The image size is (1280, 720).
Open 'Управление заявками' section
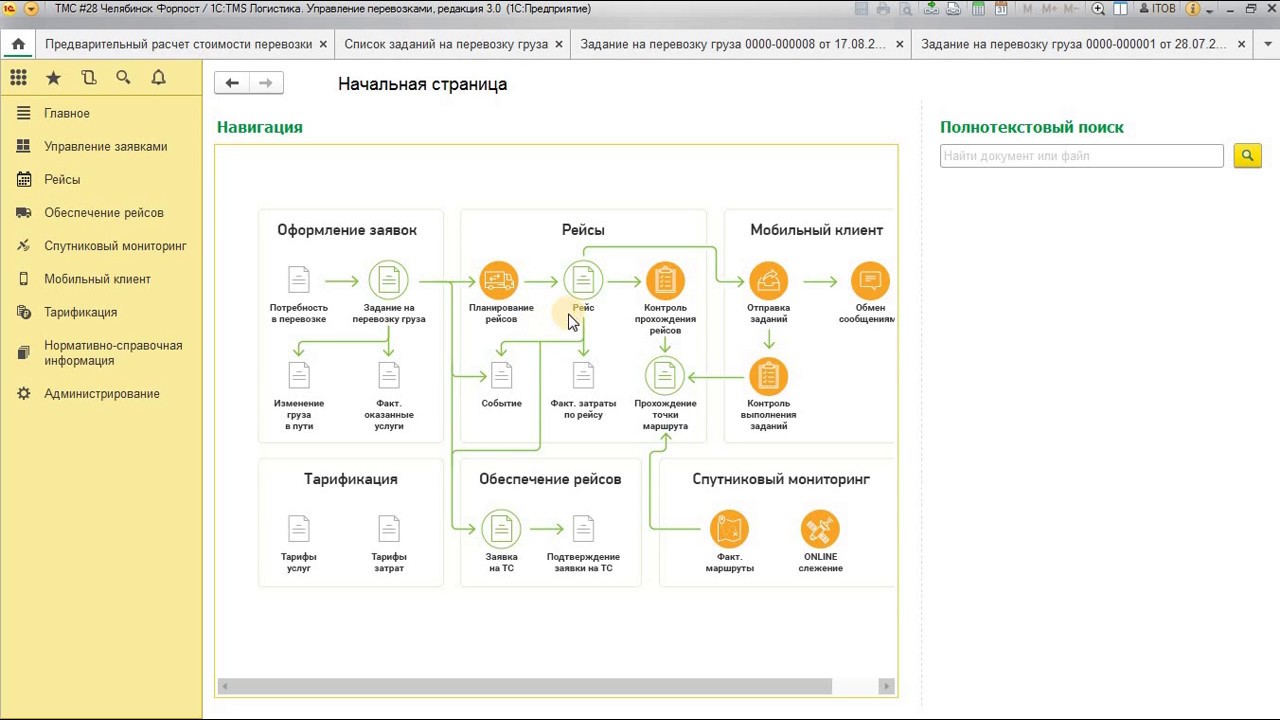pyautogui.click(x=101, y=146)
